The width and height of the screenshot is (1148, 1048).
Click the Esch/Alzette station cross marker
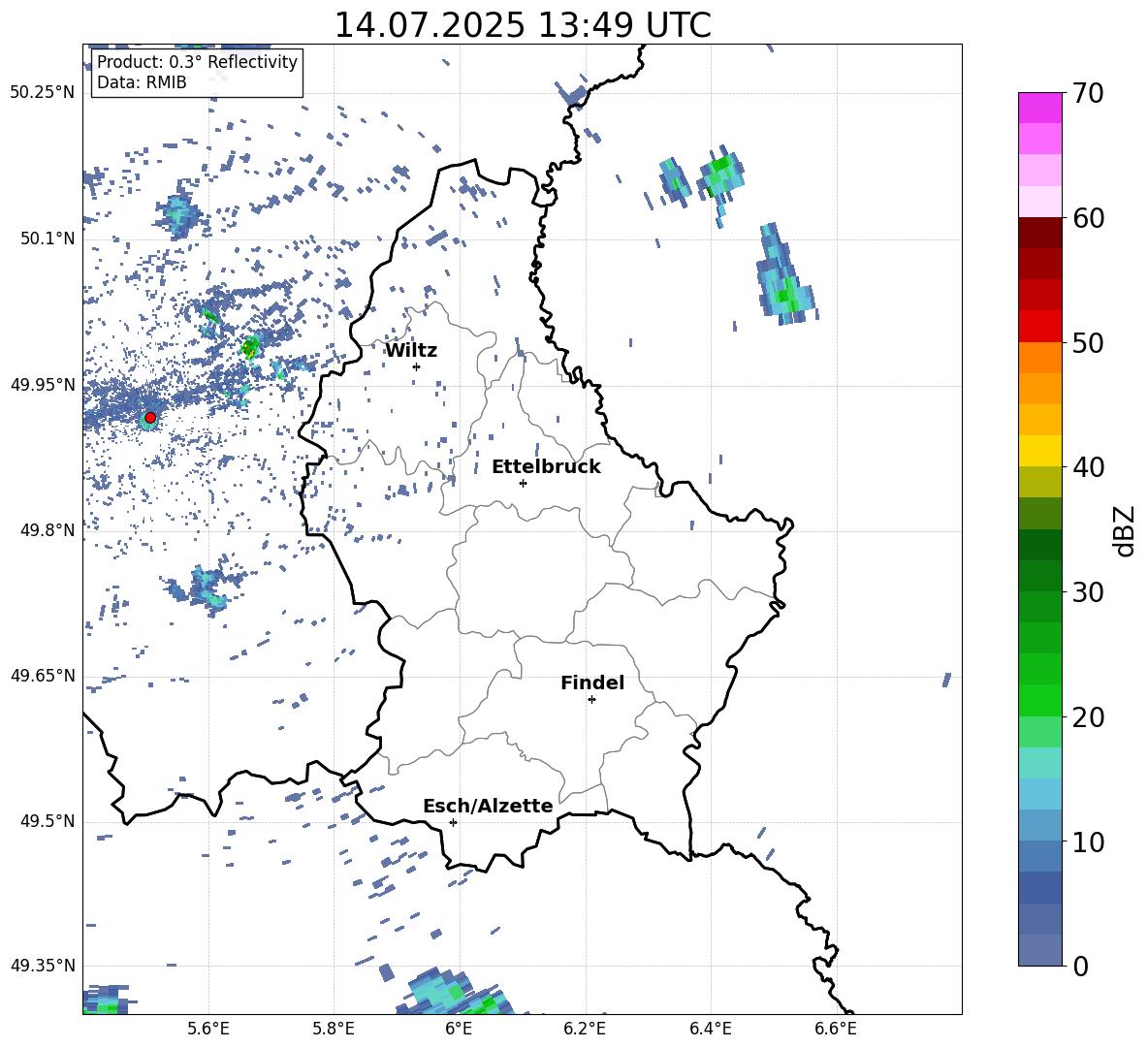453,822
